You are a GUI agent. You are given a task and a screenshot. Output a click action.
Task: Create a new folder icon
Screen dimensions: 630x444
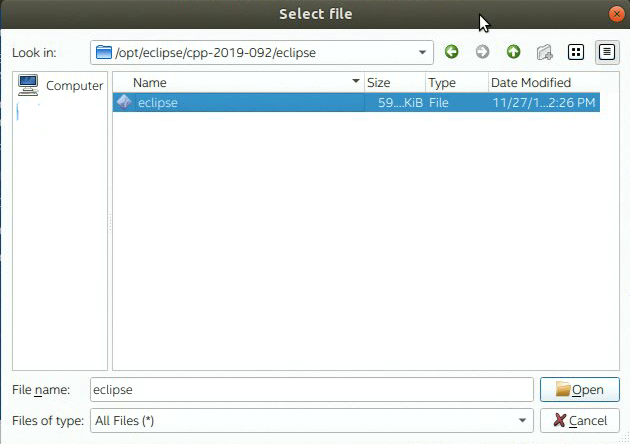pyautogui.click(x=544, y=52)
